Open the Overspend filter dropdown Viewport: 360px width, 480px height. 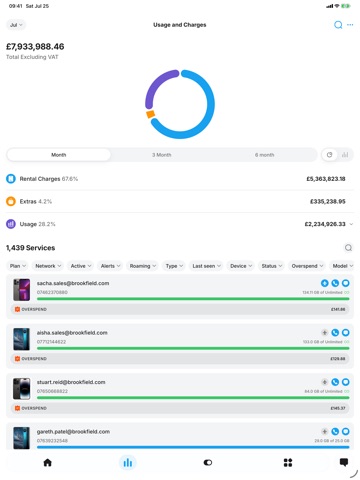[307, 266]
